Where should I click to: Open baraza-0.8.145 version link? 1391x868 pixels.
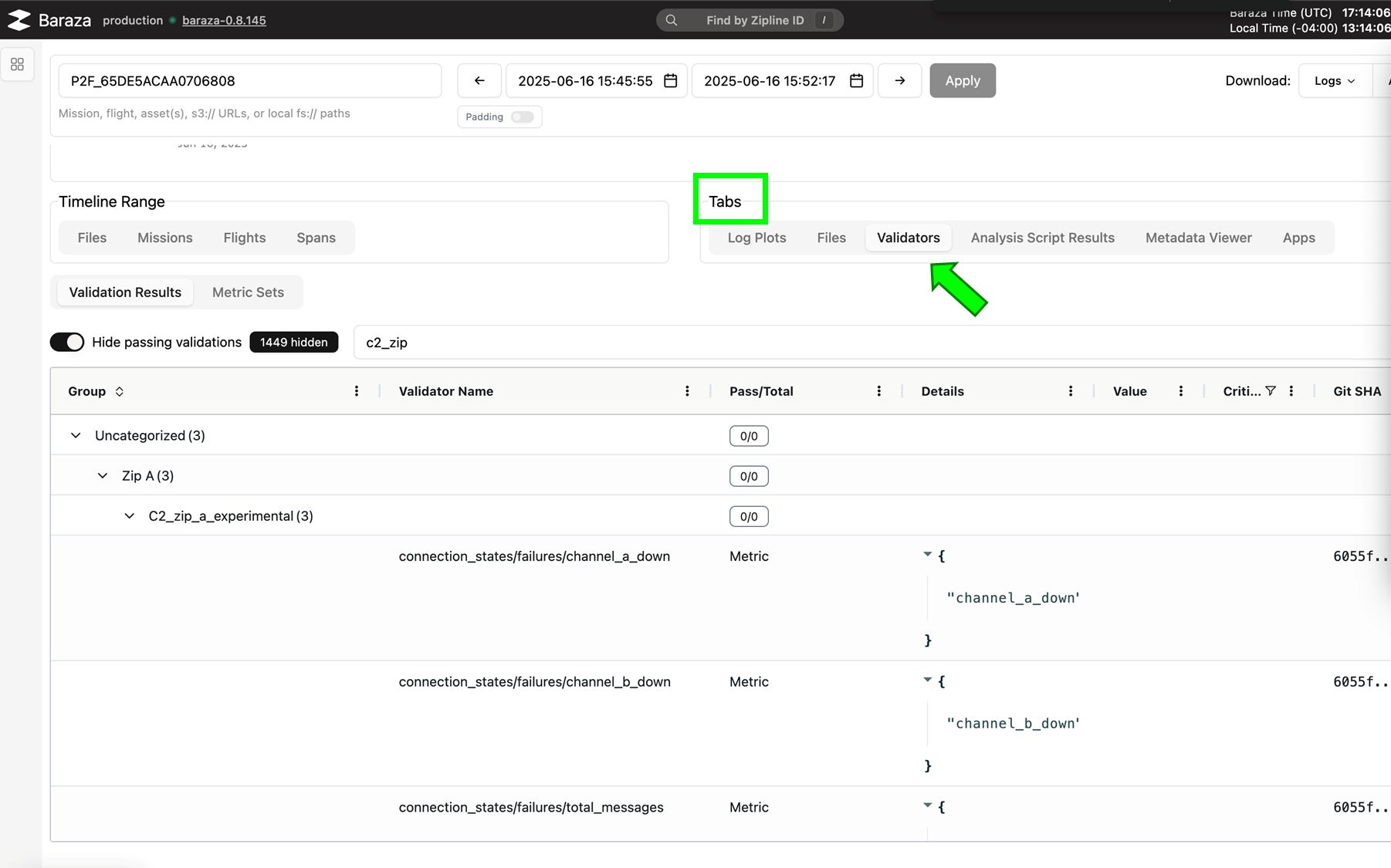point(224,20)
